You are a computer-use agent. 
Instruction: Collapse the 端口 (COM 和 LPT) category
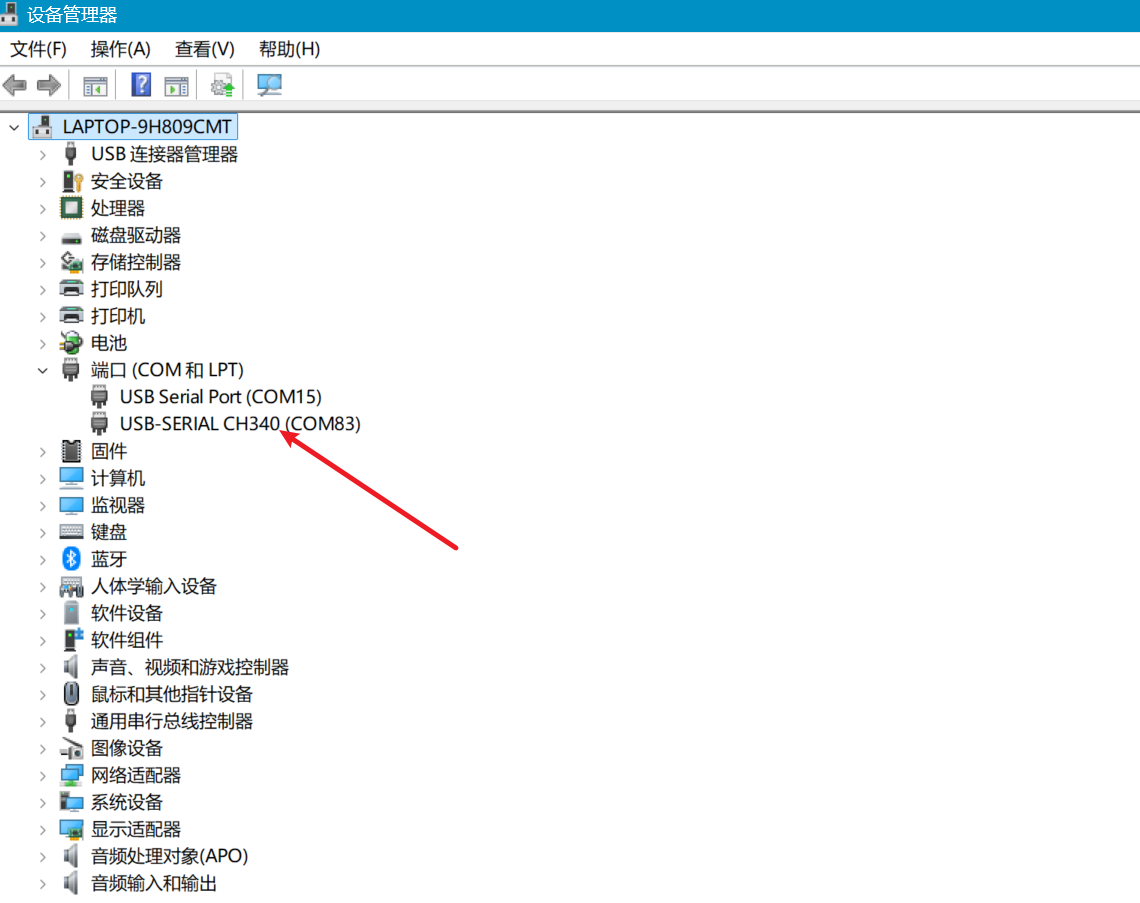pos(43,371)
